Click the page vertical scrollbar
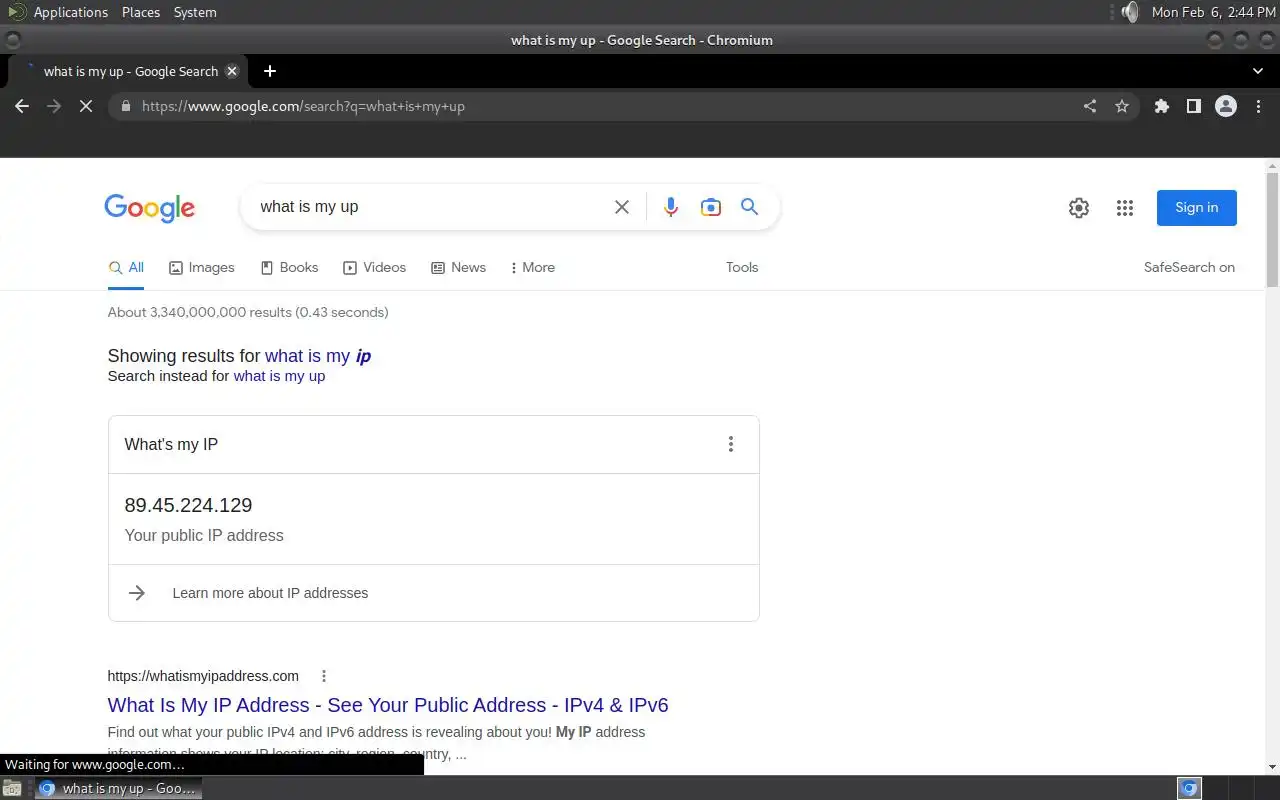Viewport: 1280px width, 800px height. tap(1272, 230)
